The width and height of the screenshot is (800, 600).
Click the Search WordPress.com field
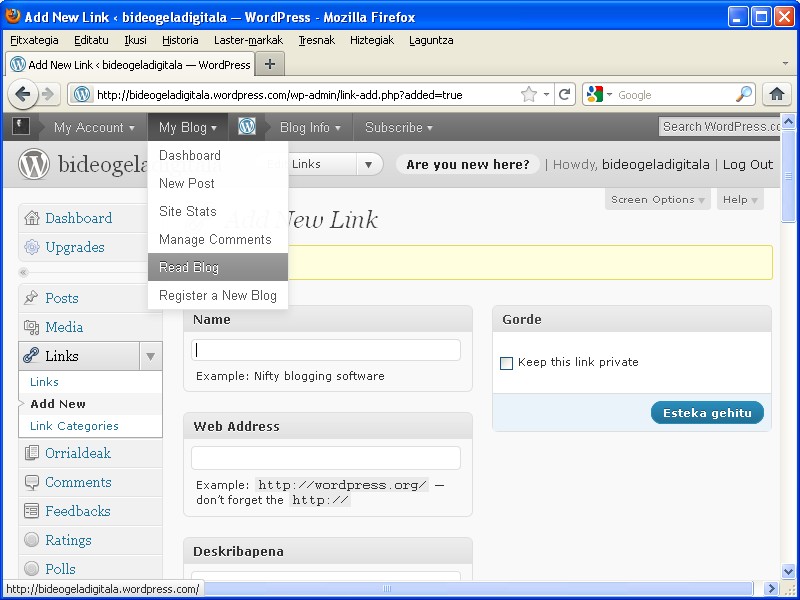tap(720, 127)
